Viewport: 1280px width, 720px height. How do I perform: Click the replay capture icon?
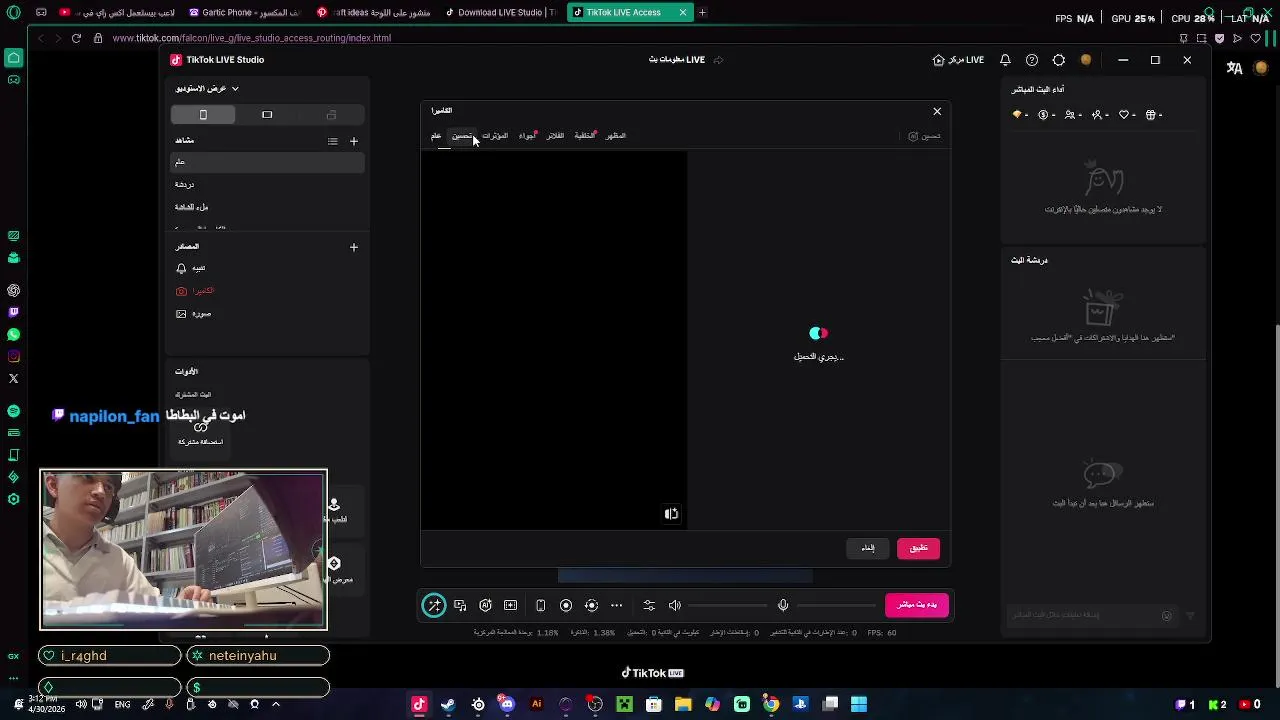pos(591,605)
